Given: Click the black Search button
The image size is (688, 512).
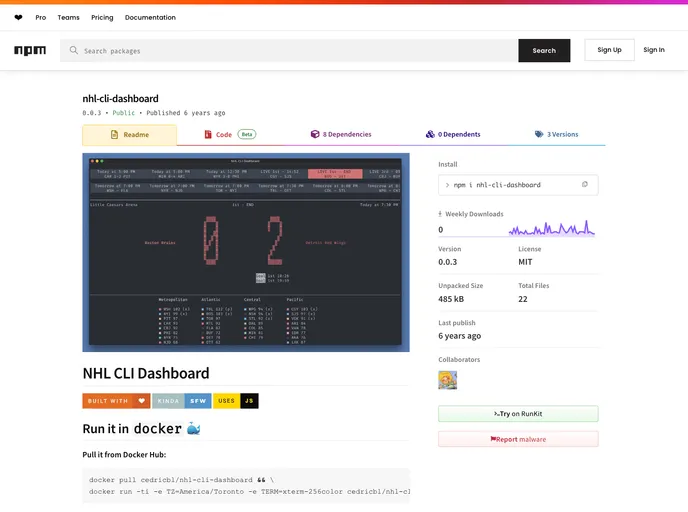Looking at the screenshot, I should coord(544,50).
